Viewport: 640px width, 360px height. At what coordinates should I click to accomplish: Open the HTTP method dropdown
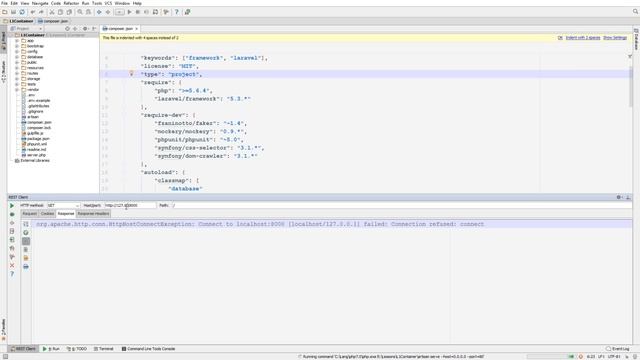63,205
